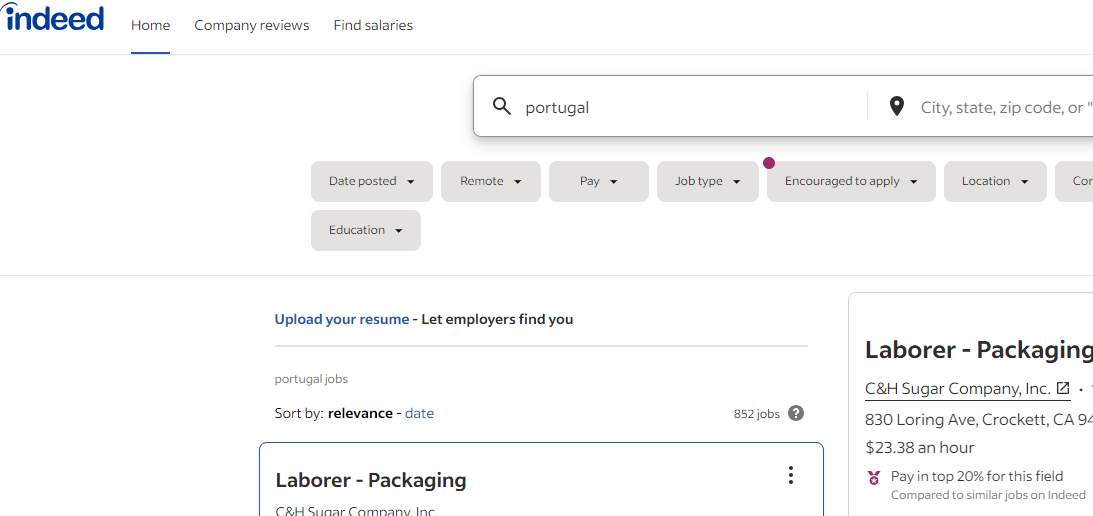
Task: Open the Location filter dropdown
Action: pyautogui.click(x=994, y=181)
